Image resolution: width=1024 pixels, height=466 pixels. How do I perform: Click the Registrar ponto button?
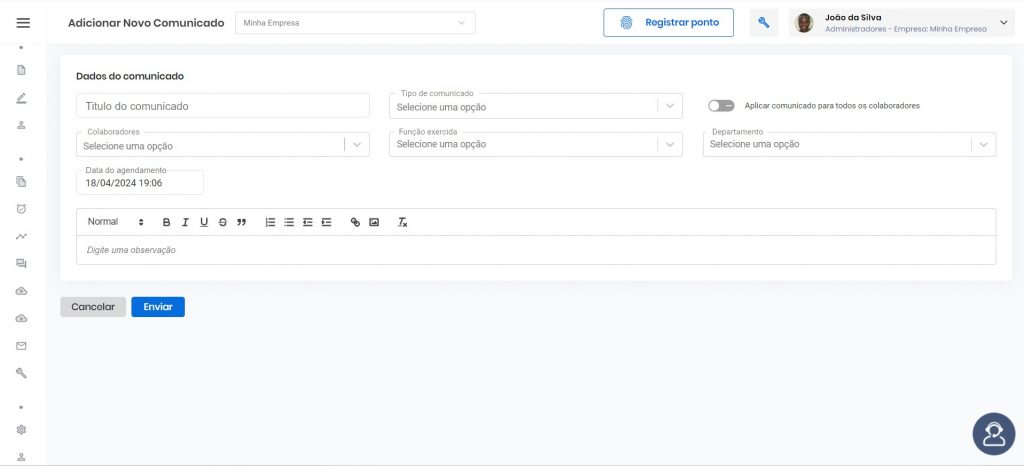pos(668,23)
